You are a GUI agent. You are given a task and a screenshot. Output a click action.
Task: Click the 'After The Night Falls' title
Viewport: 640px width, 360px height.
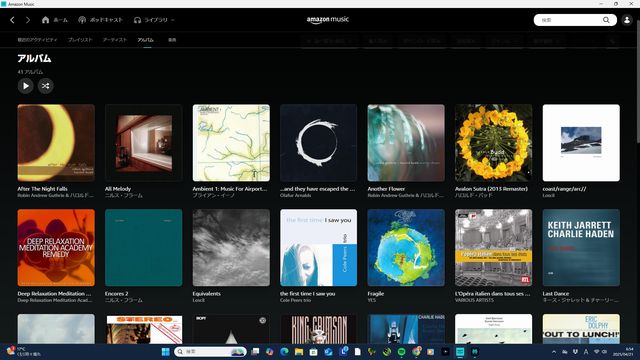[42, 189]
